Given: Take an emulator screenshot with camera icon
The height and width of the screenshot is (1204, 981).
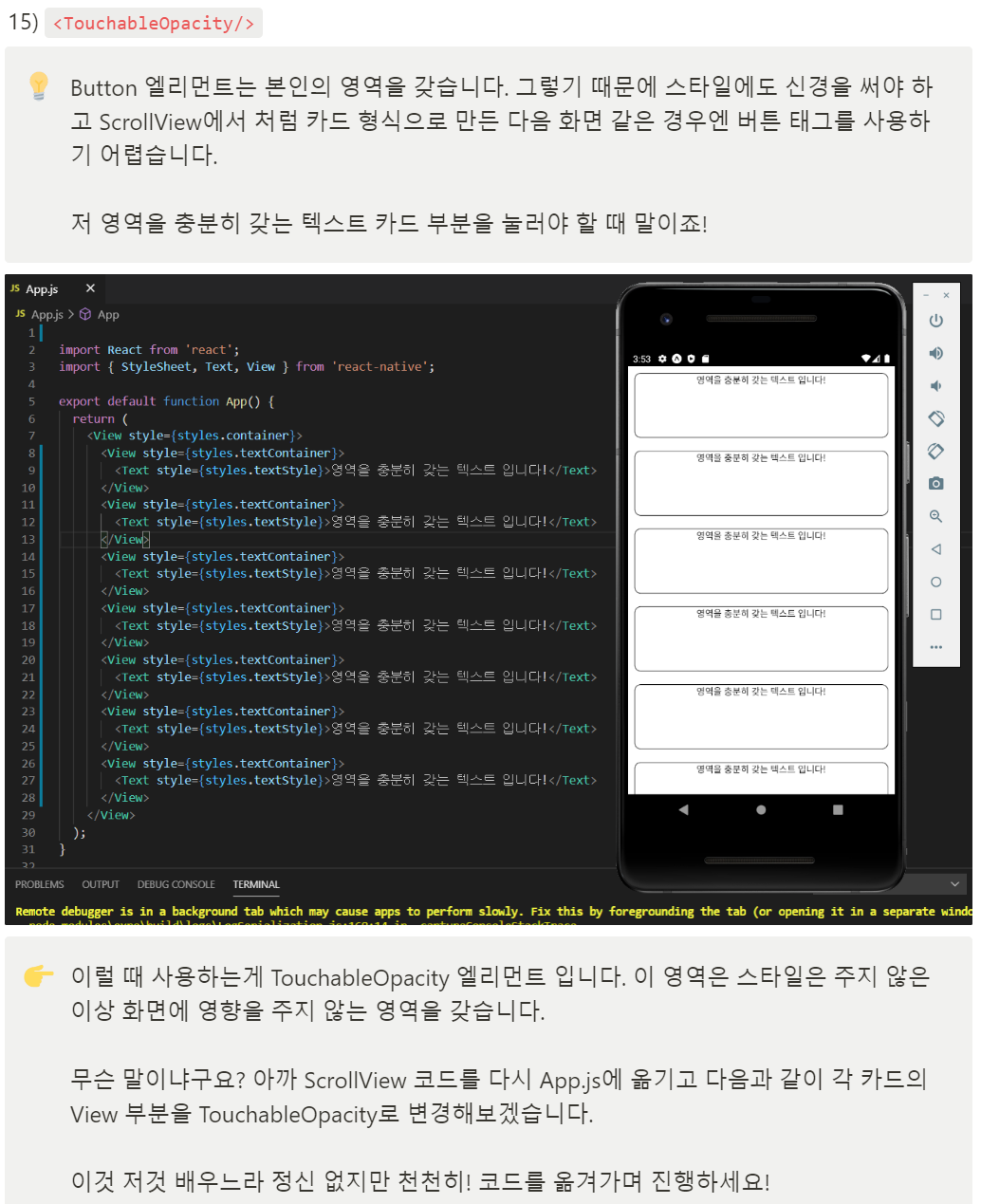Looking at the screenshot, I should tap(935, 483).
